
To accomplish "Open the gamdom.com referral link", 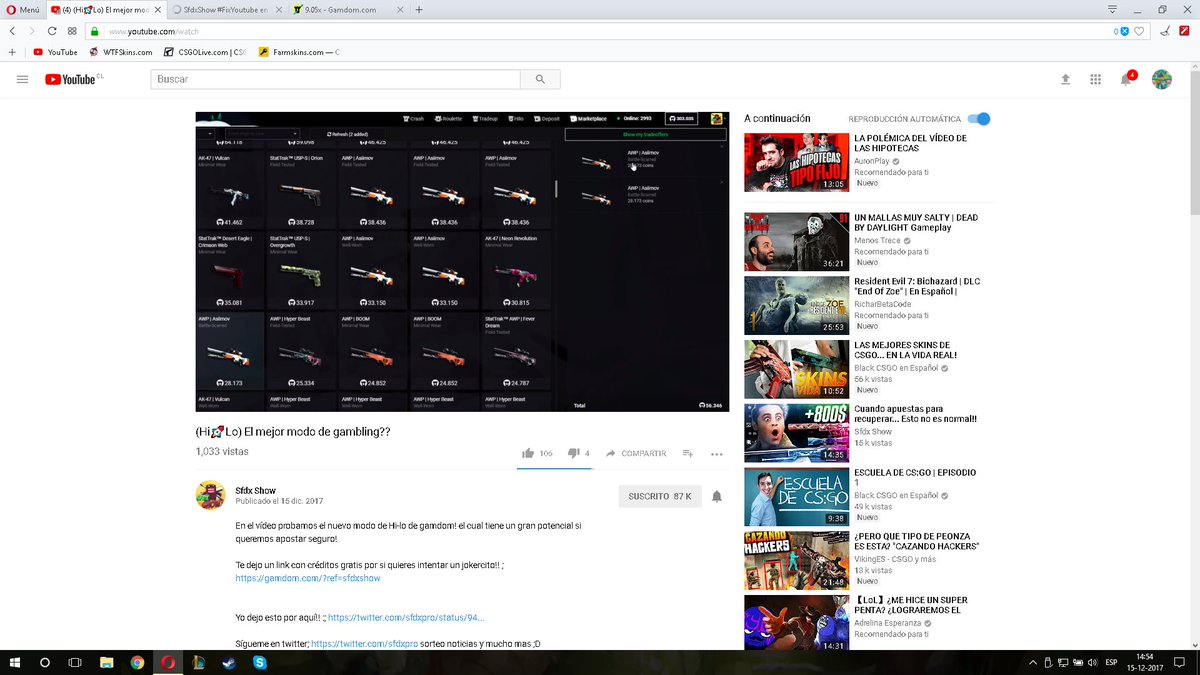I will [x=308, y=578].
